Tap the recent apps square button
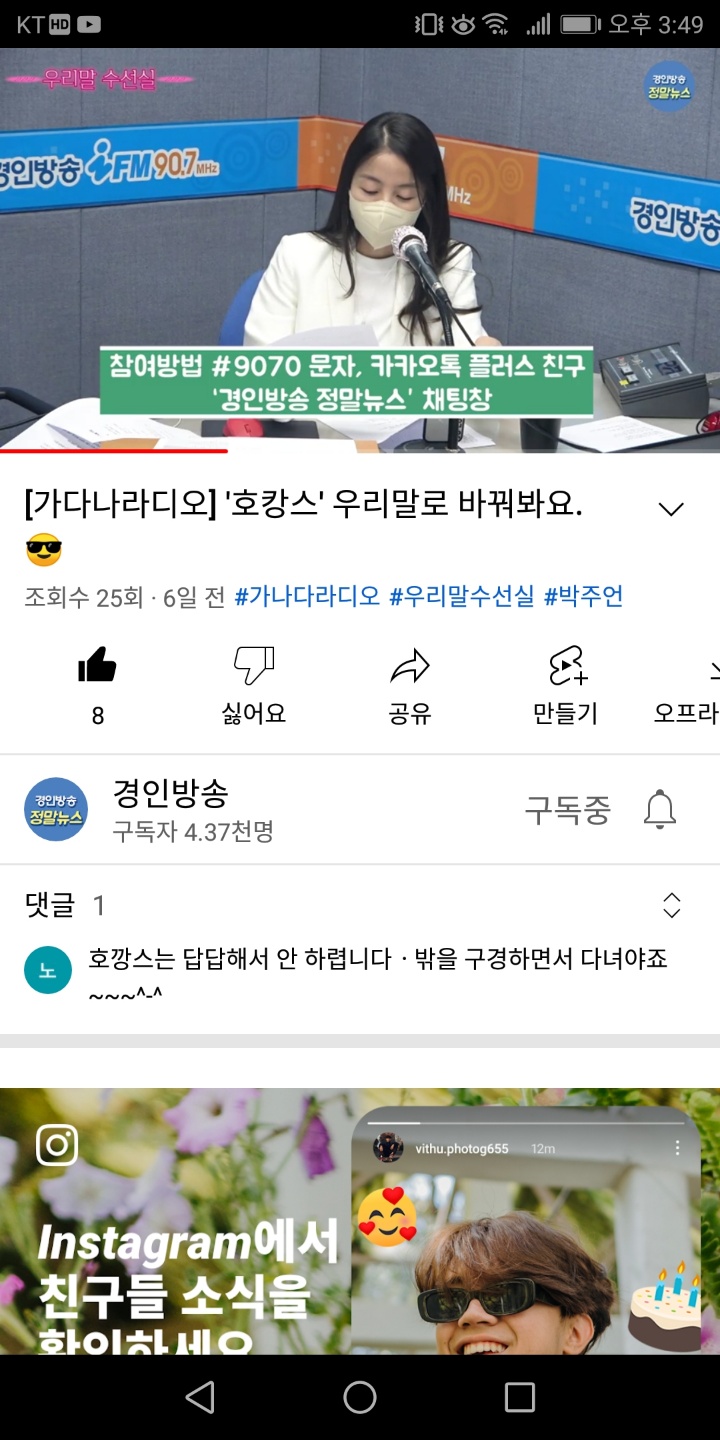This screenshot has width=720, height=1440. coord(520,1397)
